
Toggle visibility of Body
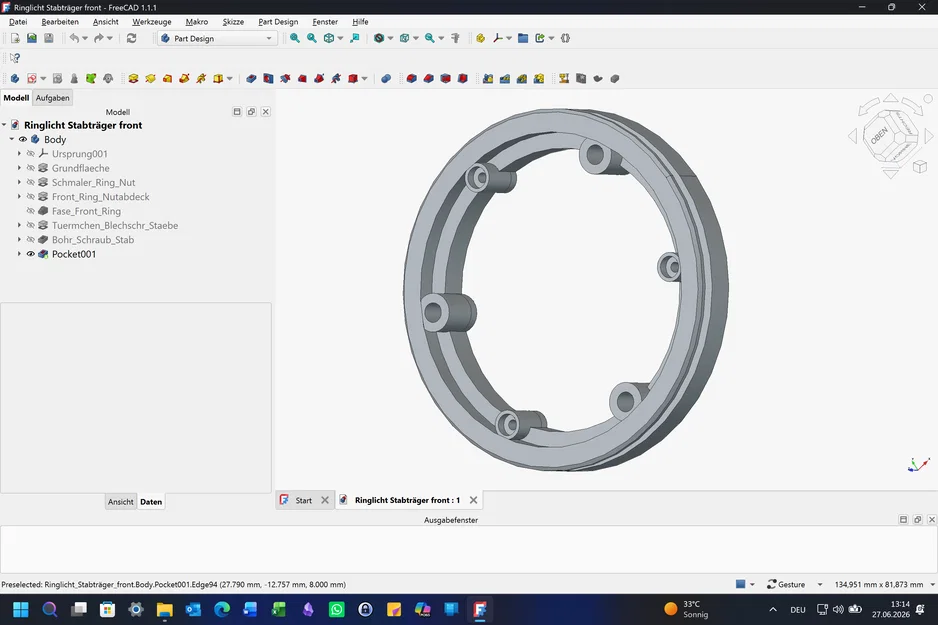[x=23, y=139]
